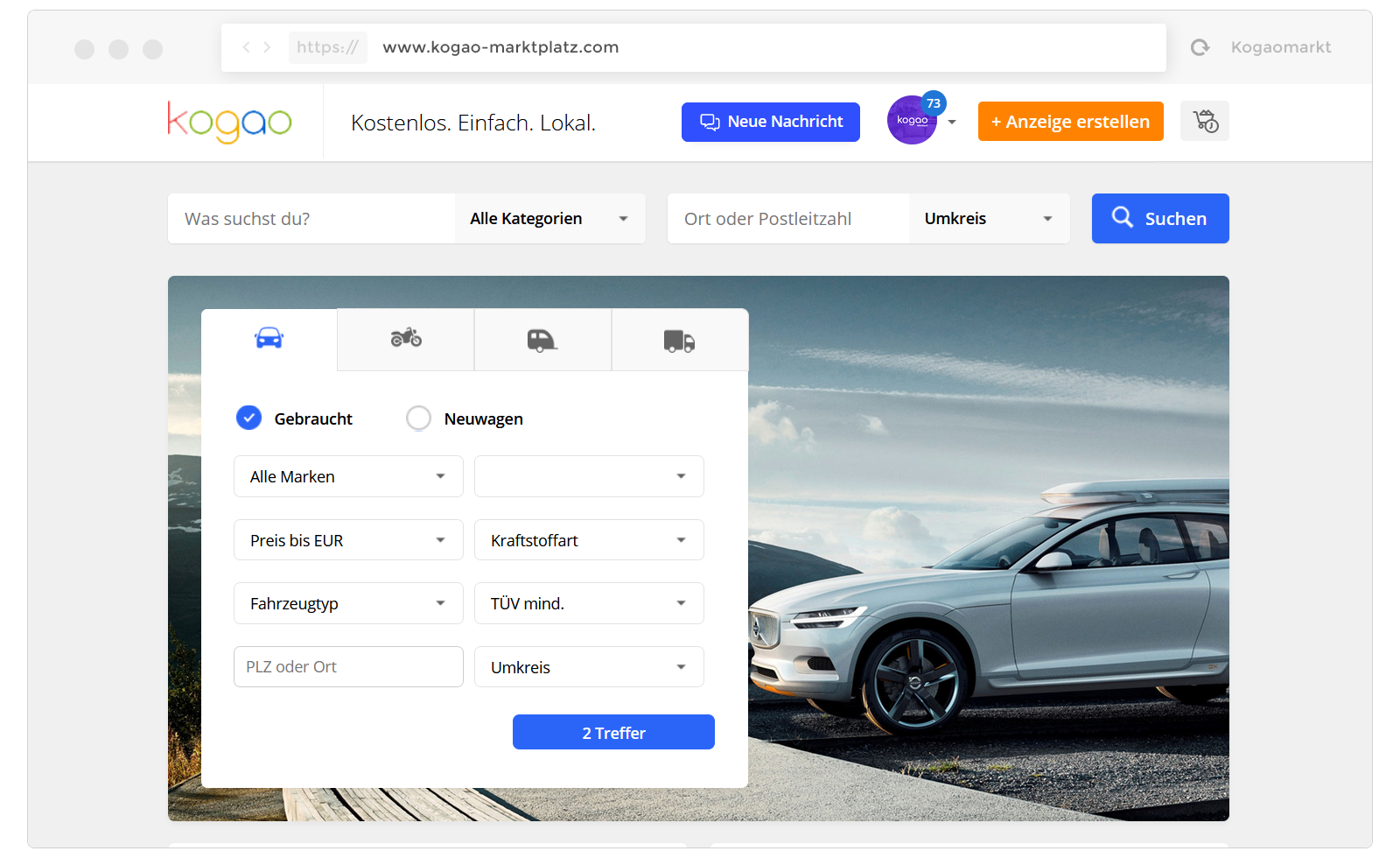Click the 2 Treffer button
This screenshot has width=1400, height=858.
613,732
